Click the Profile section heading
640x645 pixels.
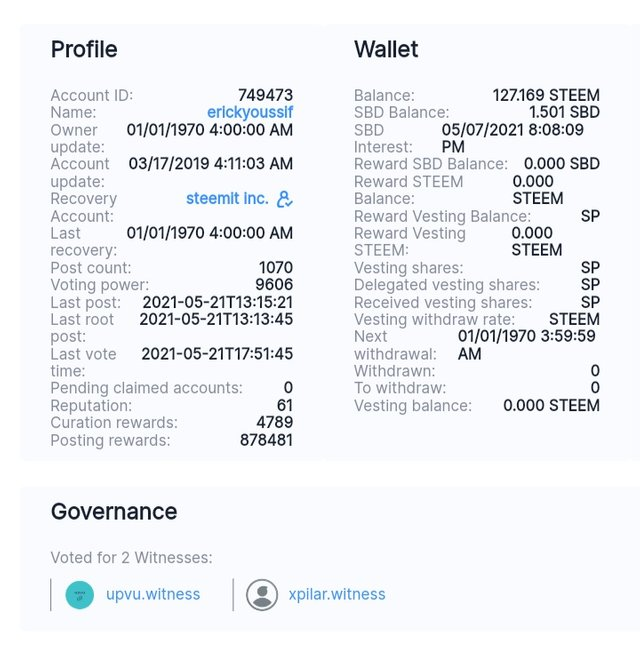pyautogui.click(x=84, y=49)
